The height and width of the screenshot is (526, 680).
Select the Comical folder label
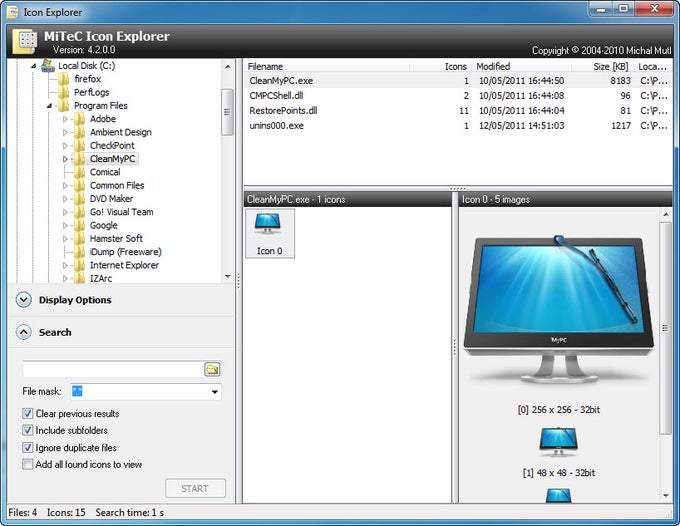[105, 172]
